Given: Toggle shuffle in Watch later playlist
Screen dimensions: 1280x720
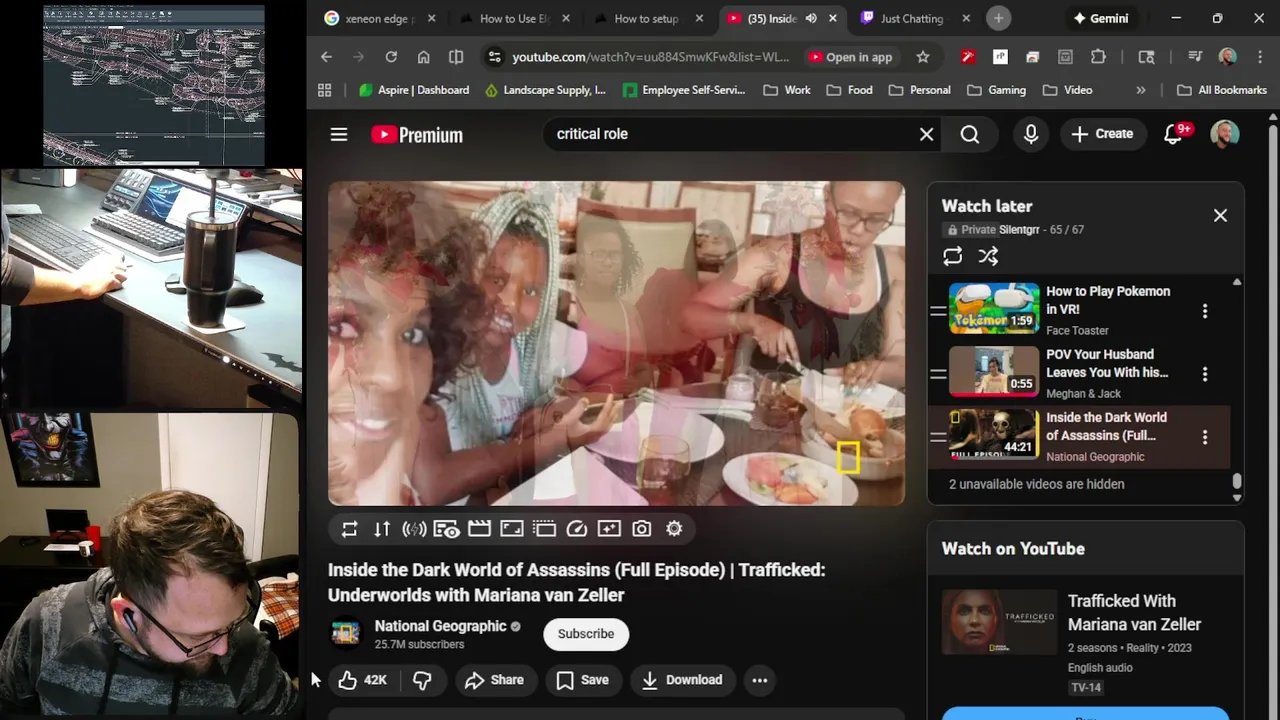Looking at the screenshot, I should tap(988, 256).
